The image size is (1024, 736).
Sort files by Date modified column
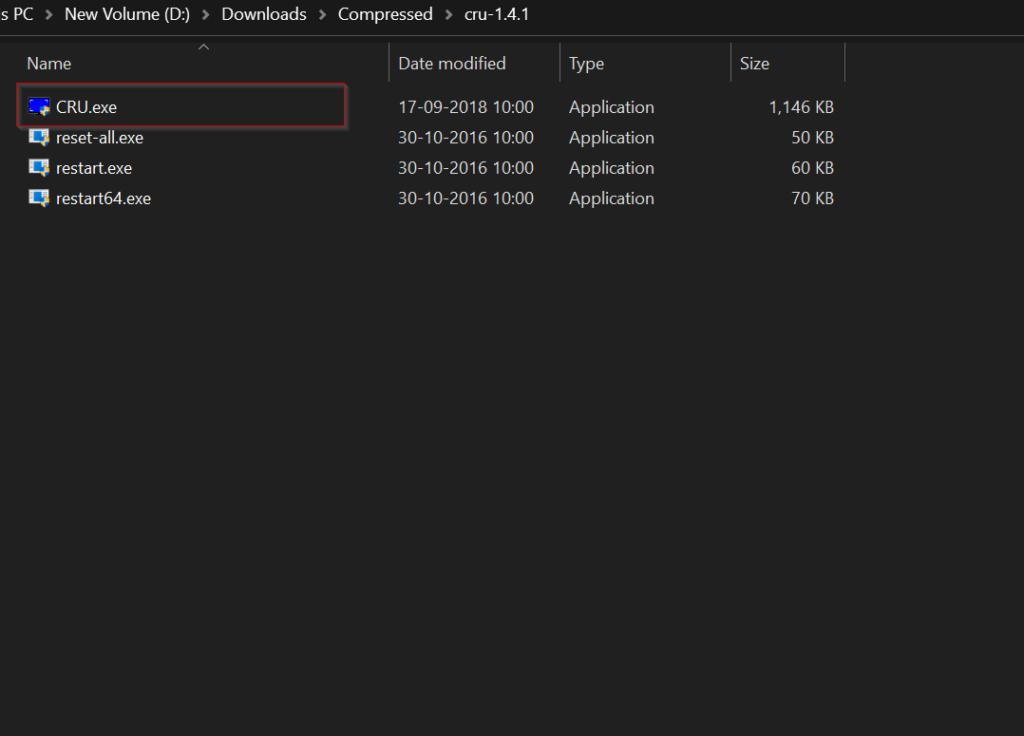coord(452,63)
